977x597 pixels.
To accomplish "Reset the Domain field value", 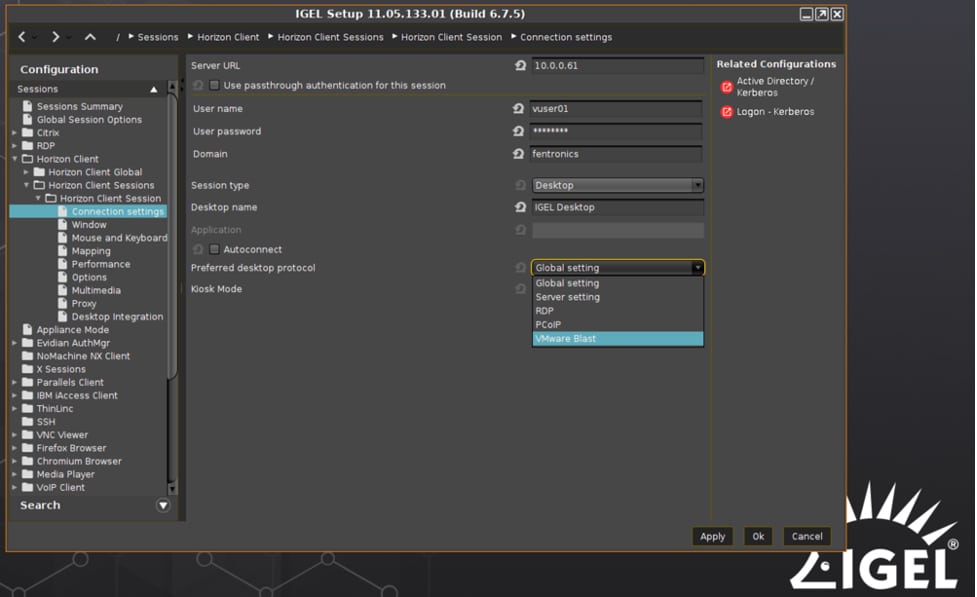I will coord(518,153).
